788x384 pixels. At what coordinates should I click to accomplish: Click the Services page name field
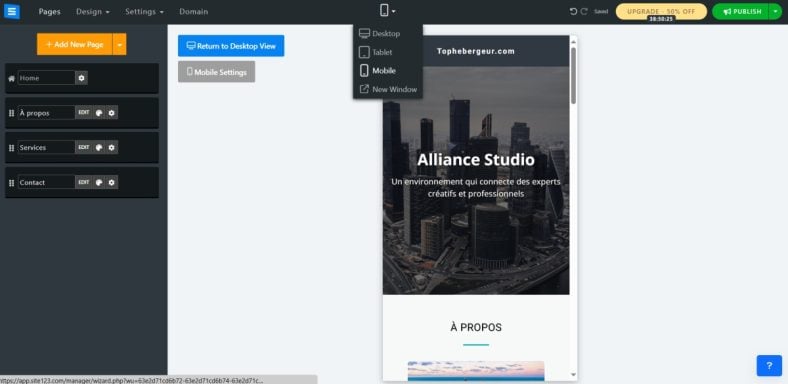click(46, 147)
